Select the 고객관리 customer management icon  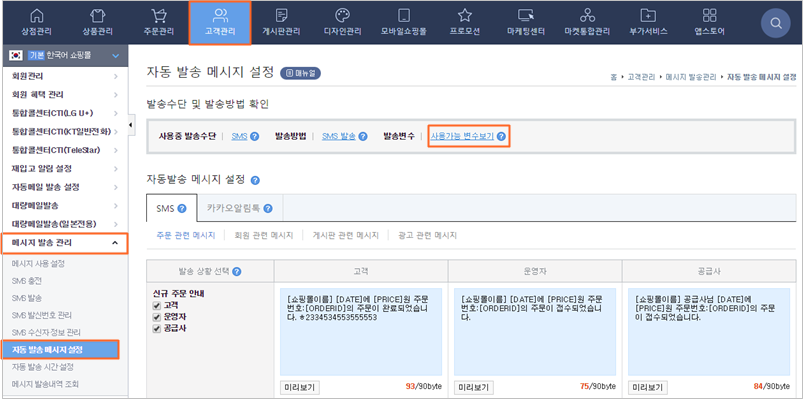[x=220, y=15]
